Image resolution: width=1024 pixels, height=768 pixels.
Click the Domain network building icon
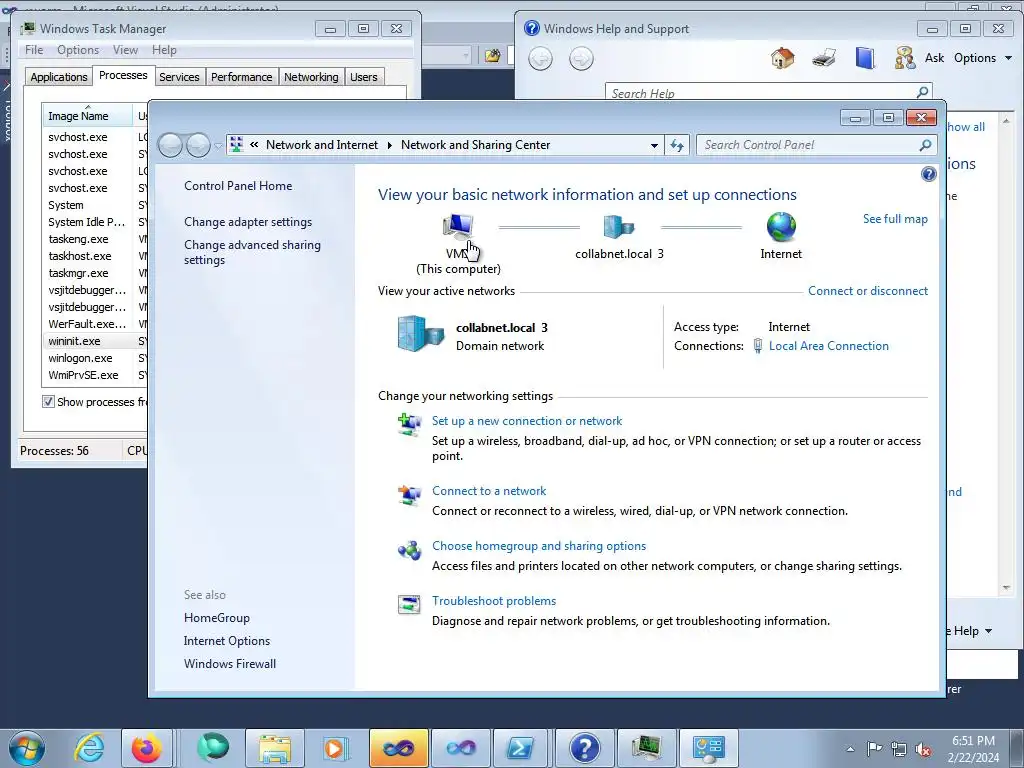(x=421, y=334)
